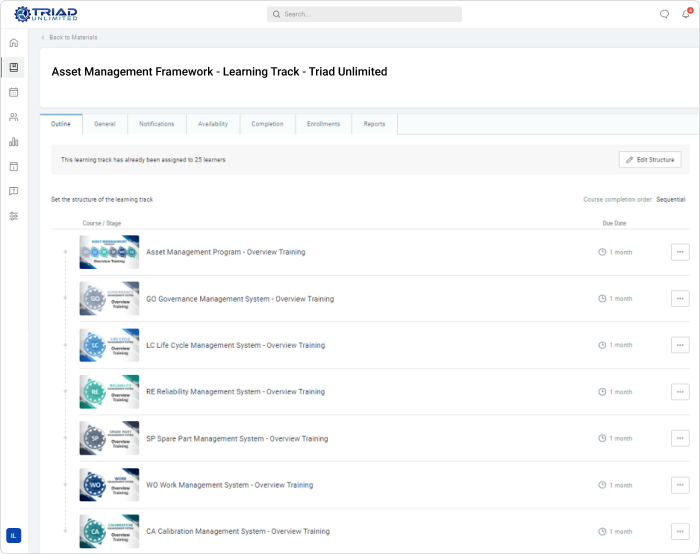The image size is (700, 554).
Task: Click the clock icon for GO Governance row
Action: coord(602,299)
